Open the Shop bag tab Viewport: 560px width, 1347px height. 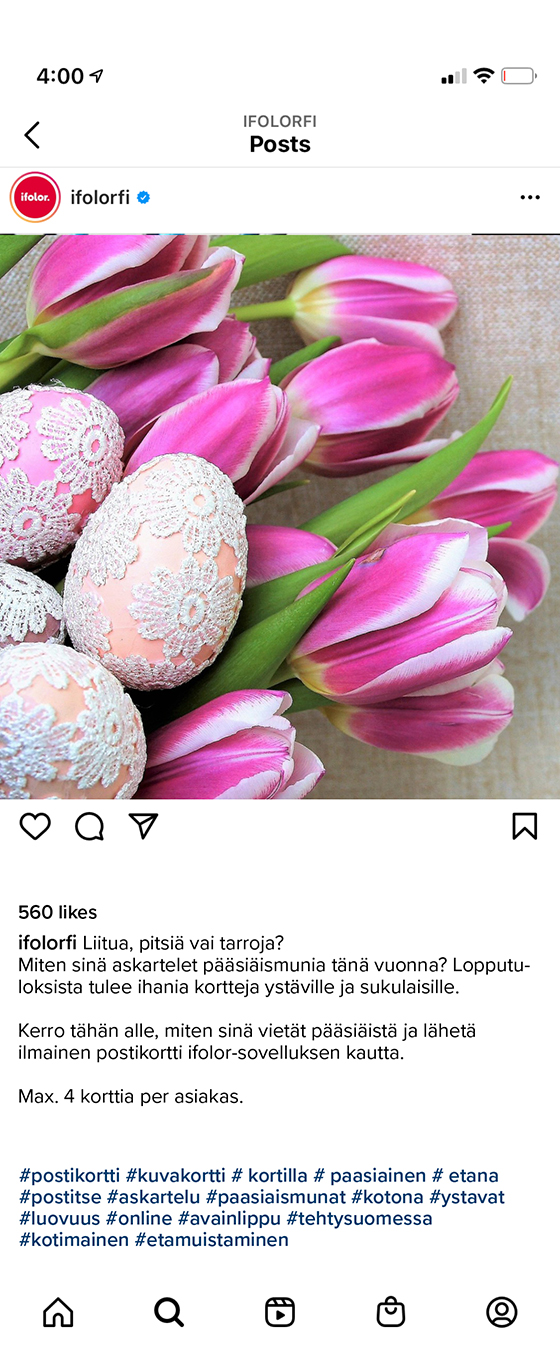[391, 1312]
